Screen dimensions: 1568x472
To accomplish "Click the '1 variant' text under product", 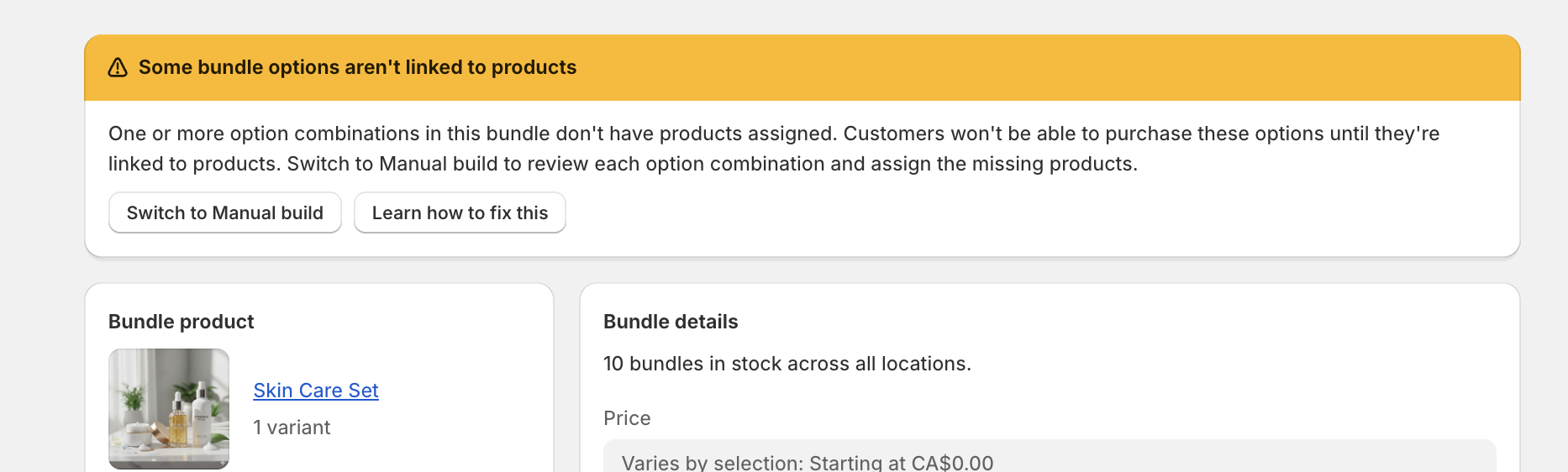I will coord(292,427).
